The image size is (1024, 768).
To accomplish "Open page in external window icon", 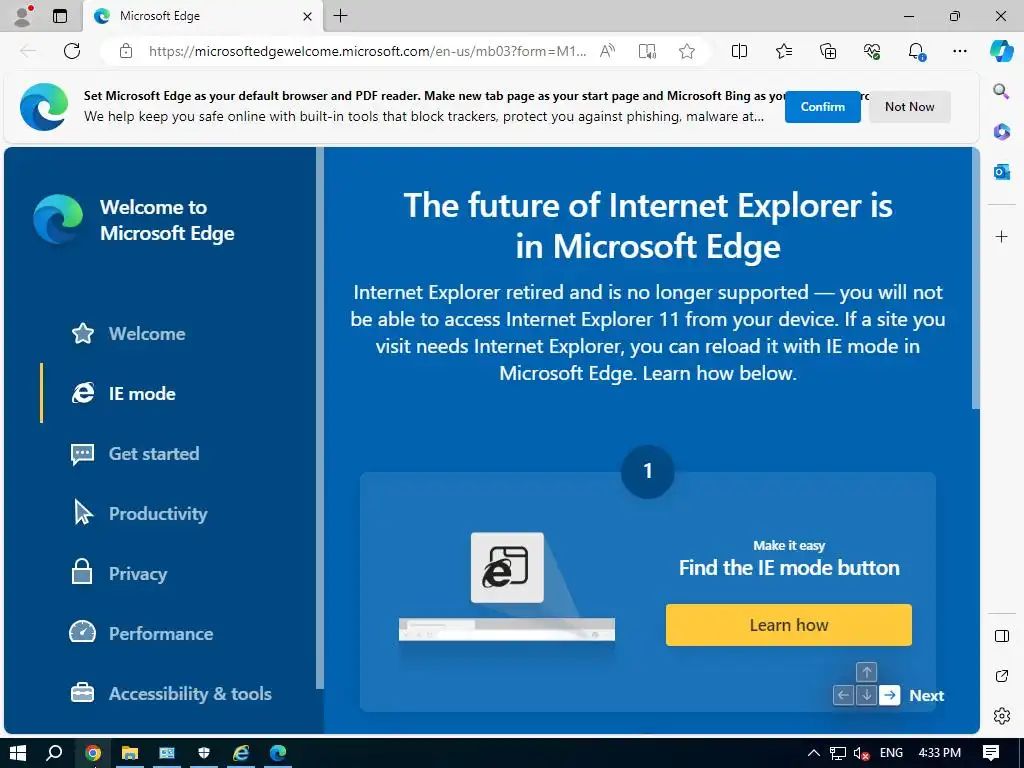I will (1001, 676).
